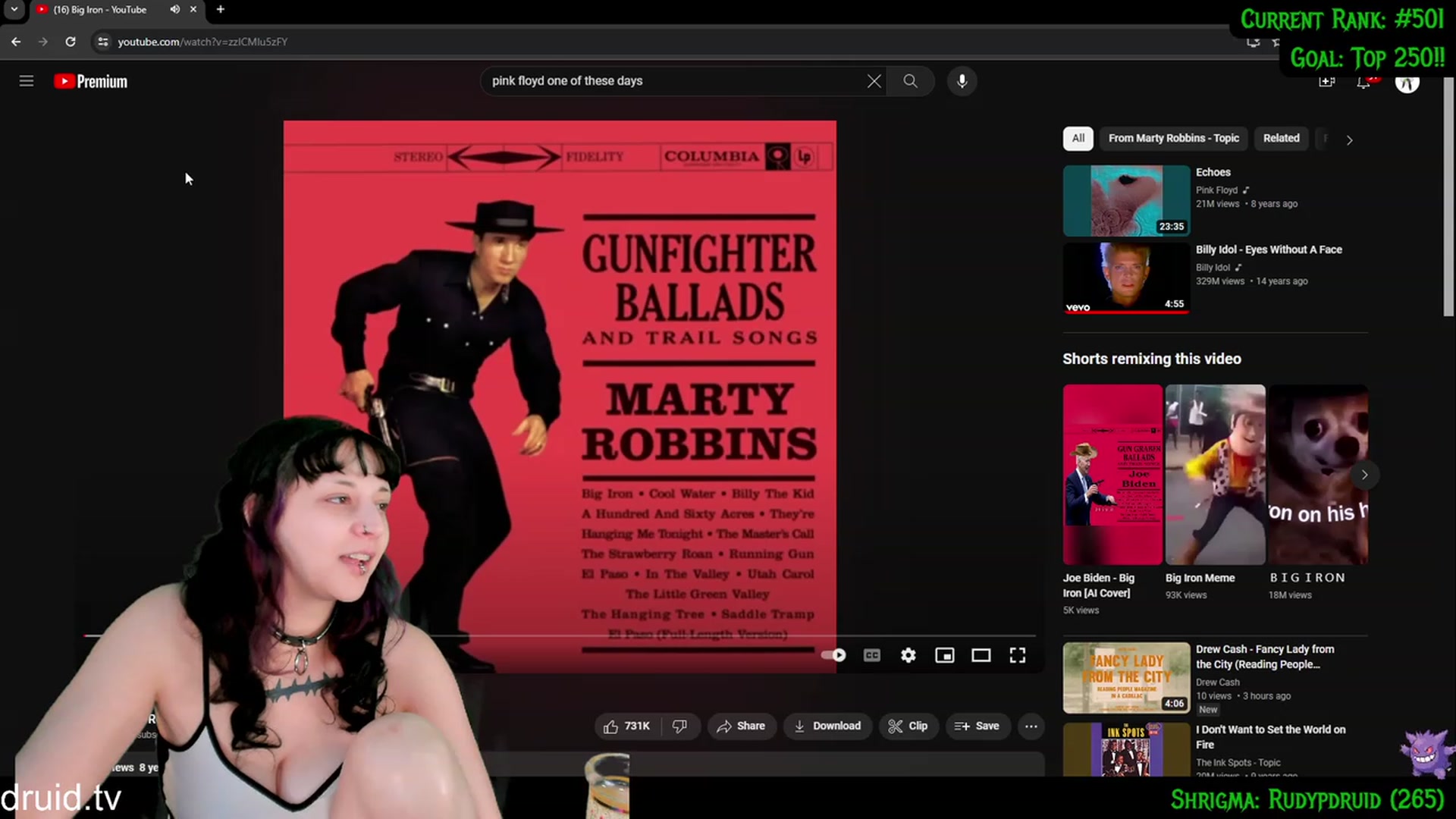
Task: Go back with the browser back arrow
Action: click(x=16, y=42)
